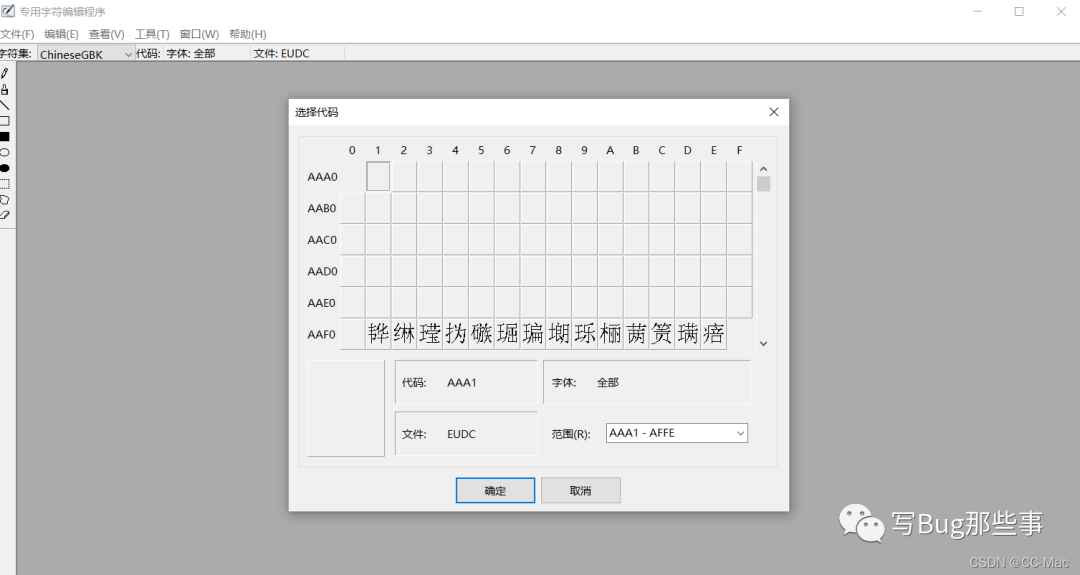
Task: Click the scrollbar thumb of the code grid
Action: coord(763,184)
